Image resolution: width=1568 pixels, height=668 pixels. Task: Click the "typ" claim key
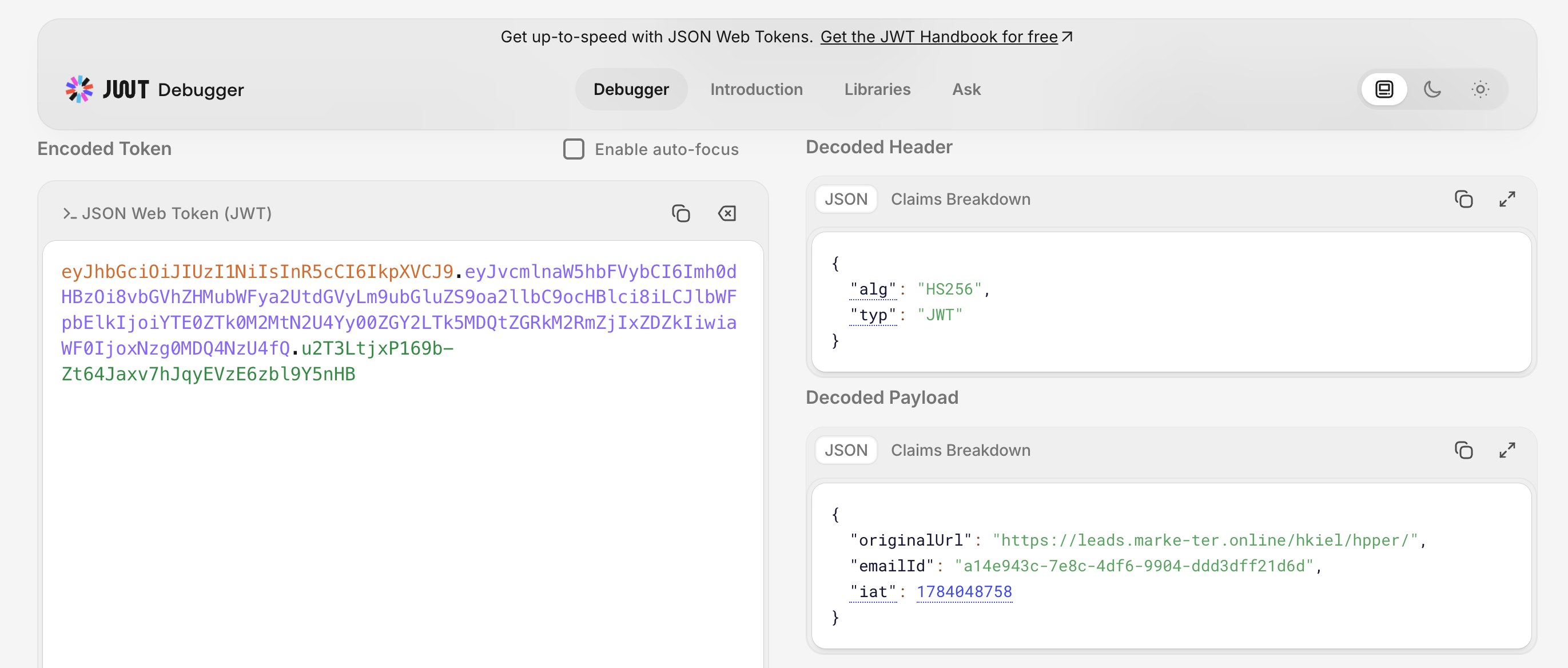click(x=873, y=315)
